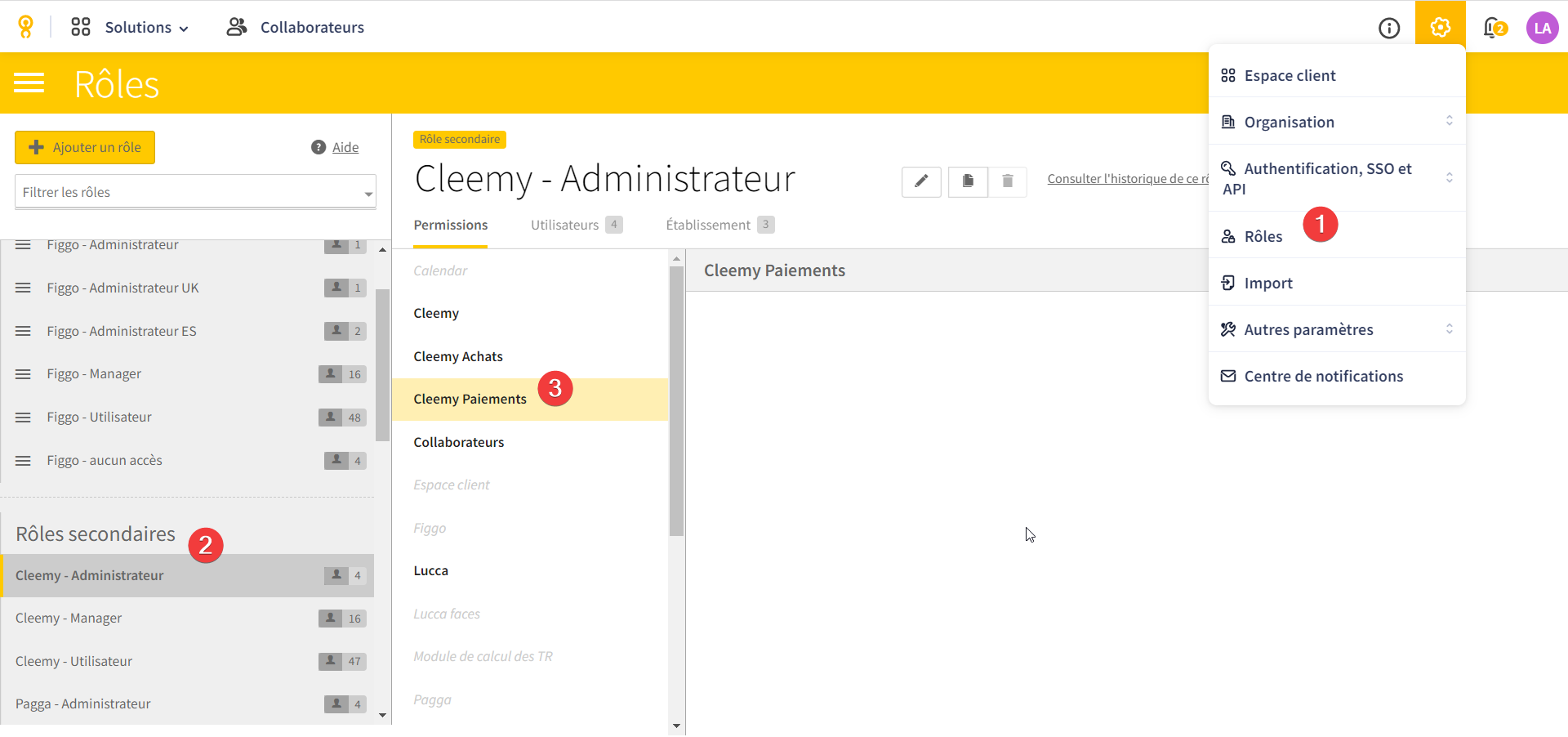Grab the drag handle of Figgo - Manager
The height and width of the screenshot is (737, 1568).
[x=23, y=374]
